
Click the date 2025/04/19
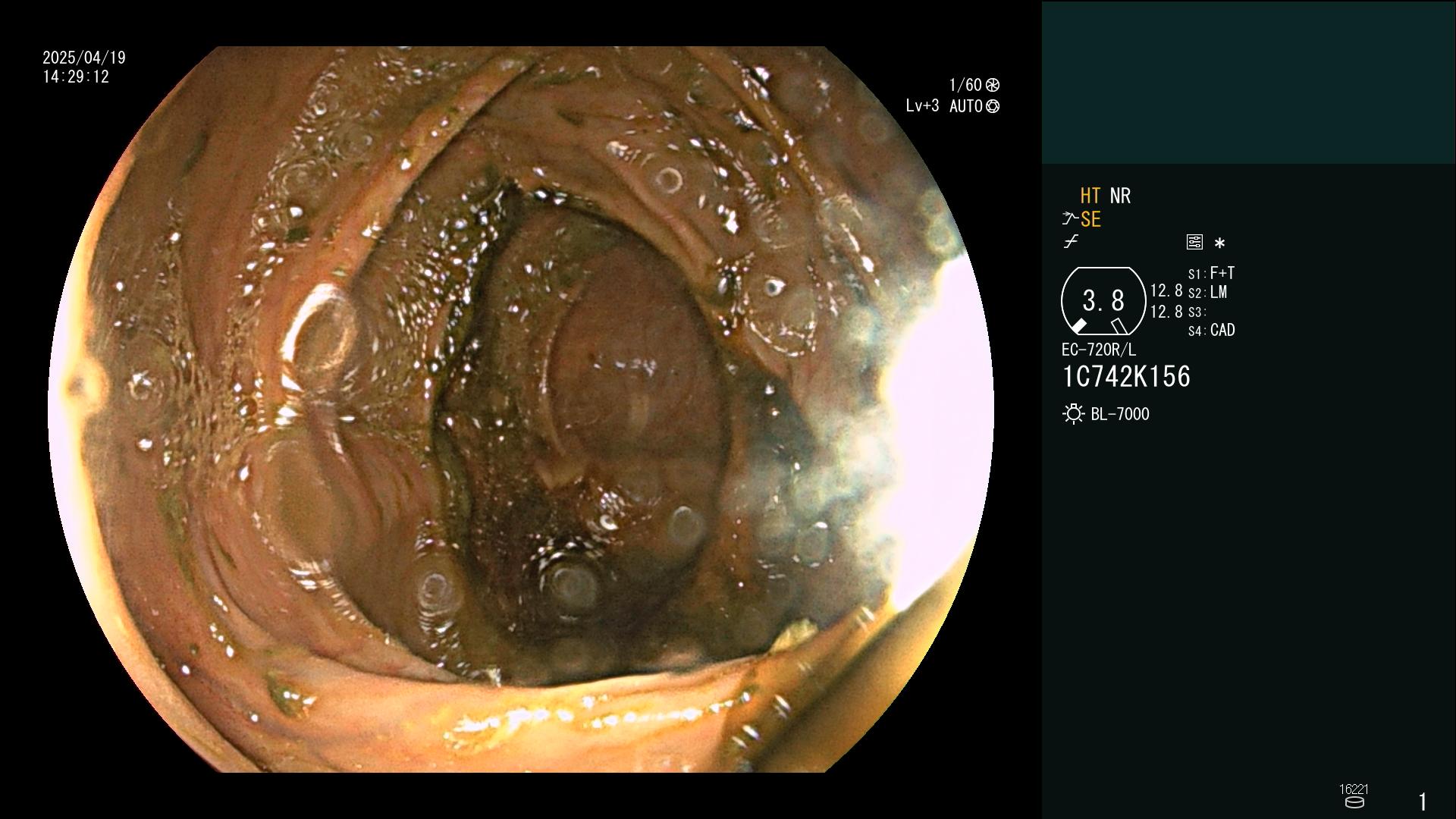84,58
